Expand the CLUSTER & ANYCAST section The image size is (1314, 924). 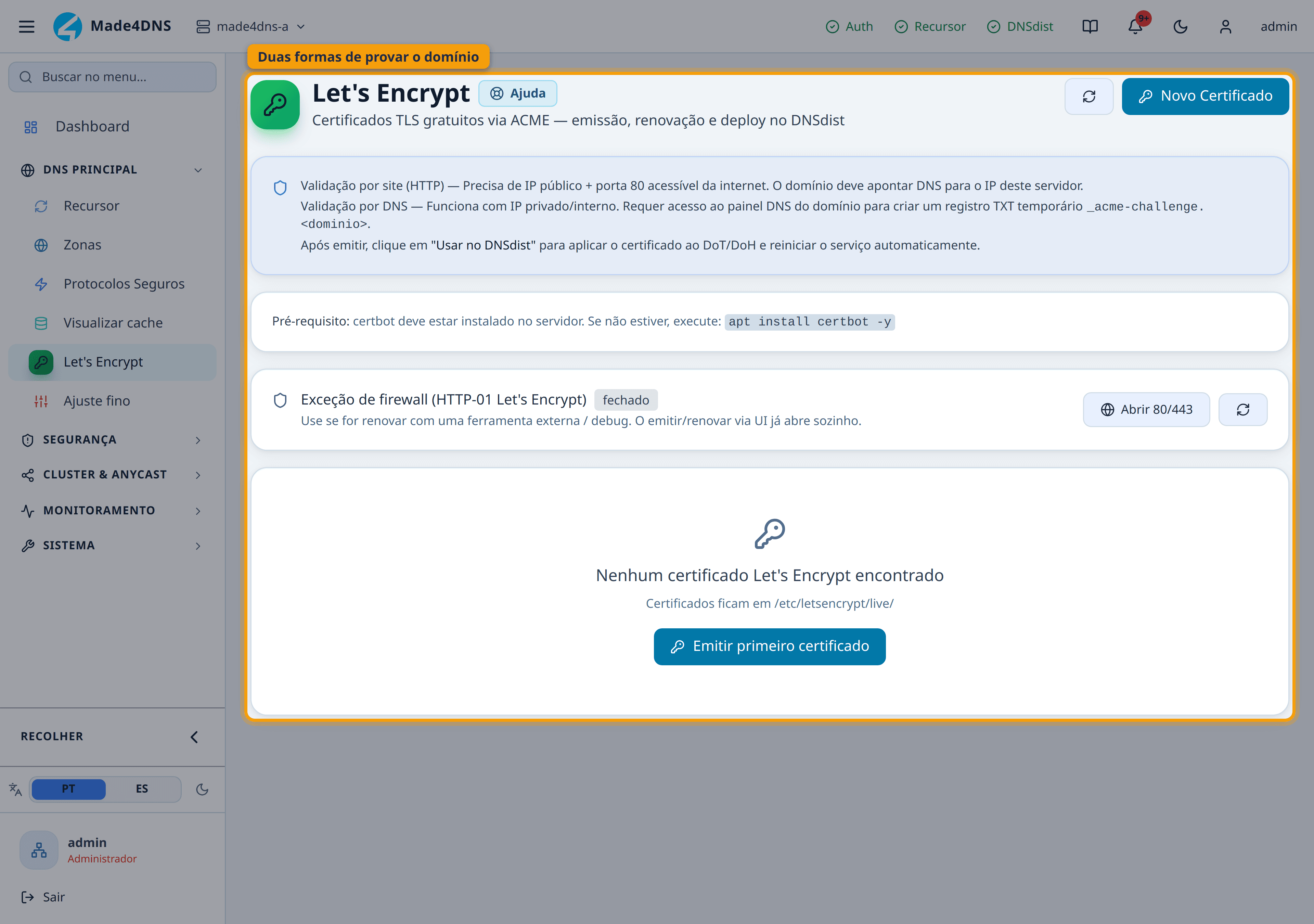coord(112,475)
